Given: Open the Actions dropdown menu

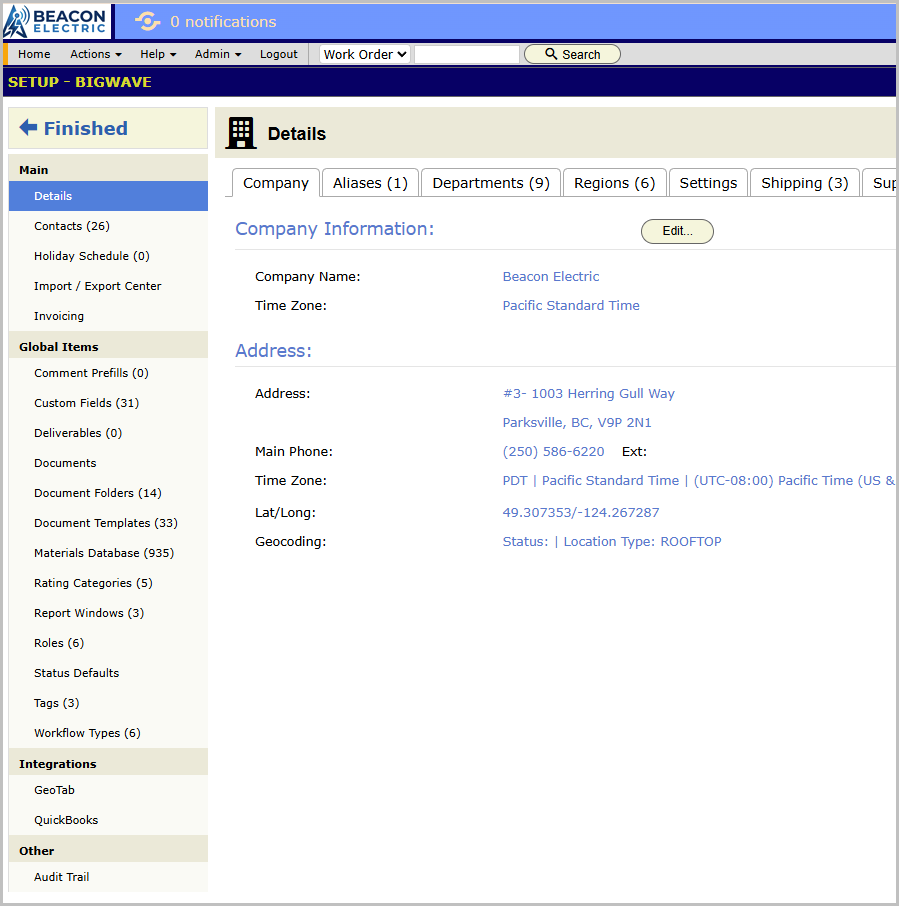Looking at the screenshot, I should [x=96, y=54].
